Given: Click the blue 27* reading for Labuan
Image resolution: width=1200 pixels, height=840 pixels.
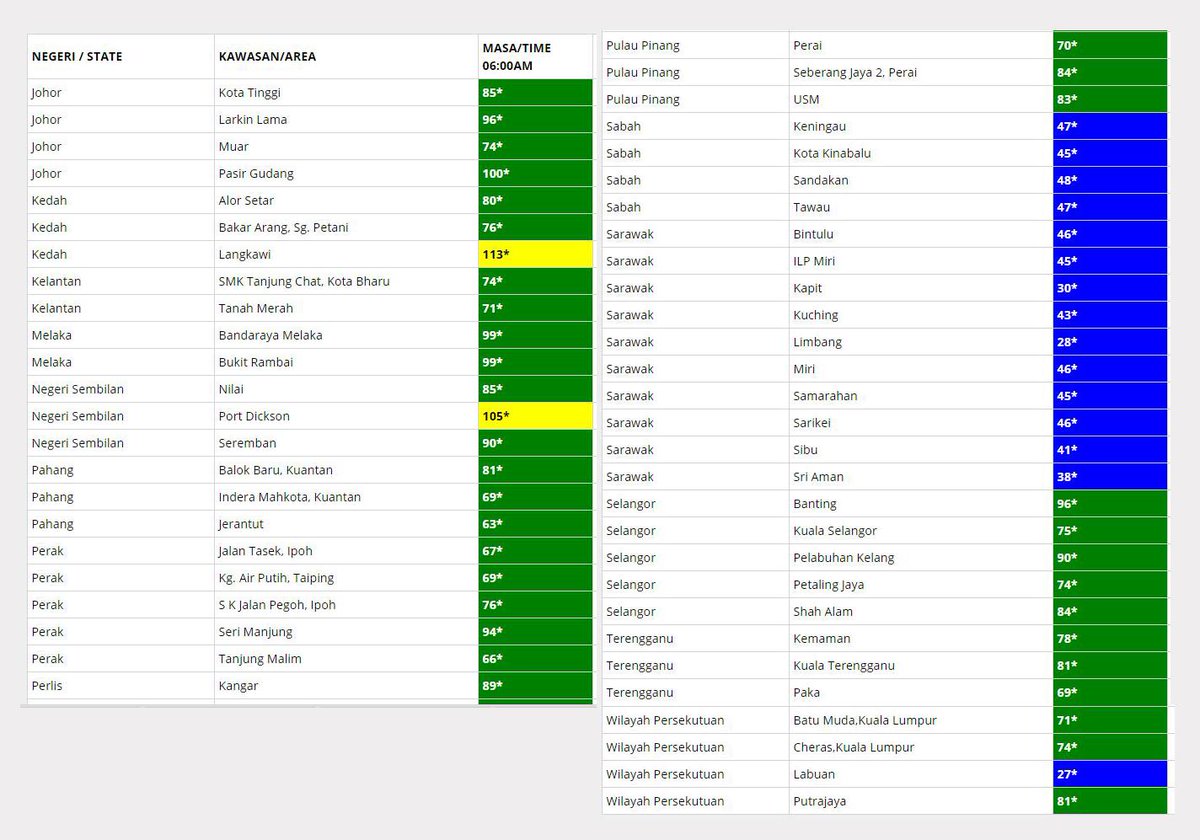Looking at the screenshot, I should click(x=1110, y=775).
